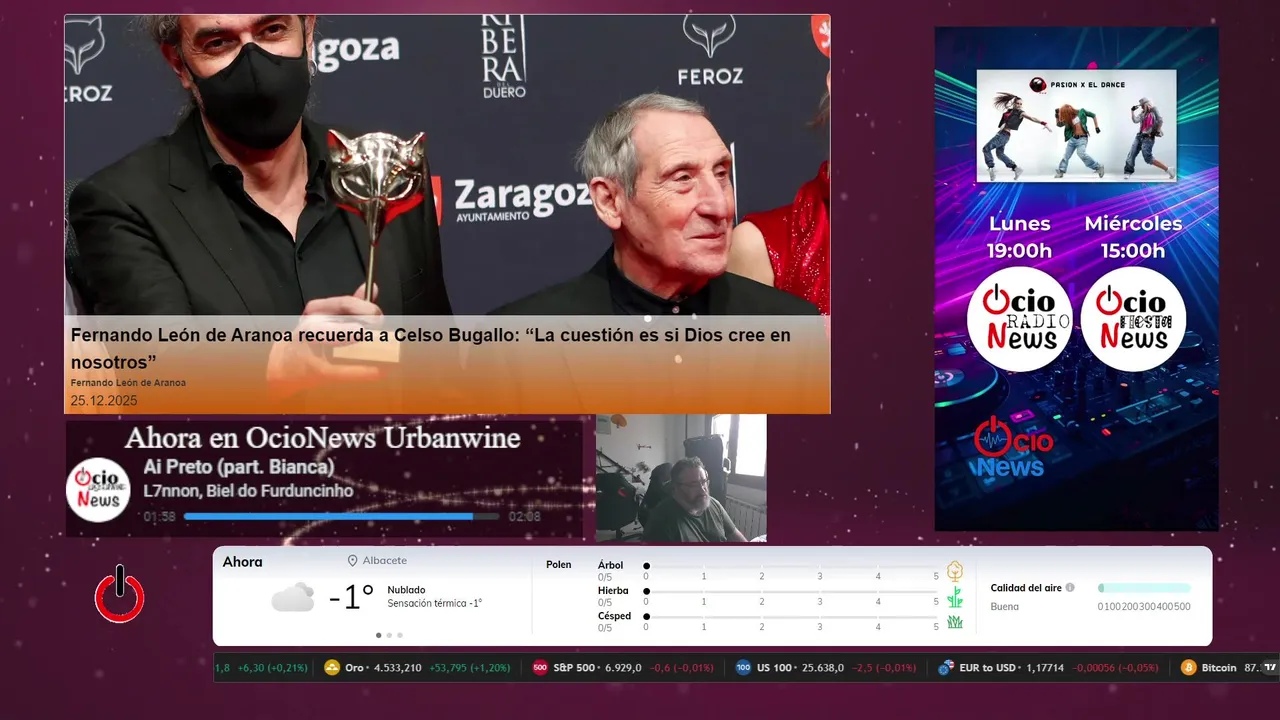Screen dimensions: 1280x720
Task: Click the elapsed time 01:58
Action: click(160, 517)
